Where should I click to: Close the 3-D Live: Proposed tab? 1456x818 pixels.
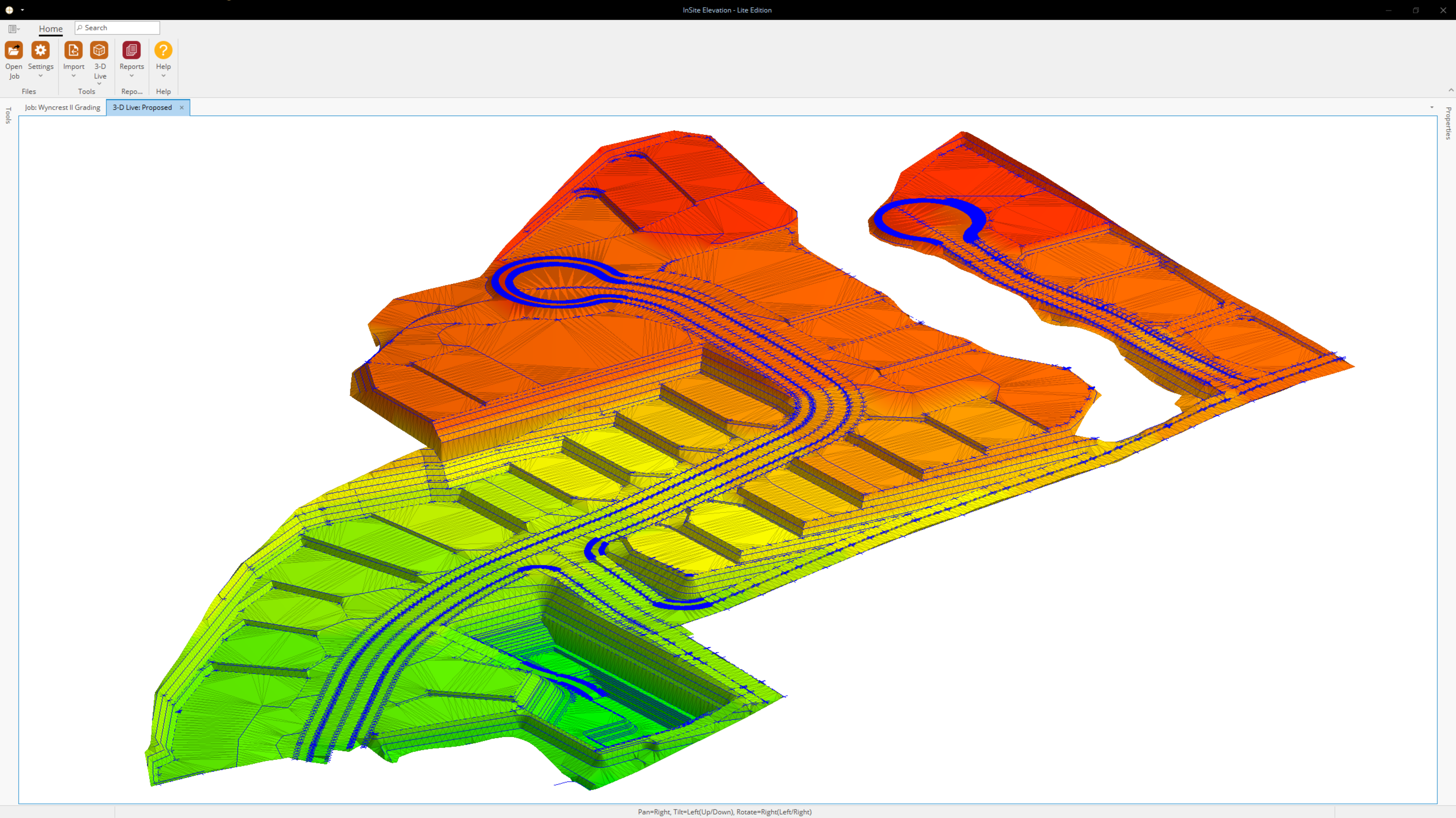pos(181,107)
